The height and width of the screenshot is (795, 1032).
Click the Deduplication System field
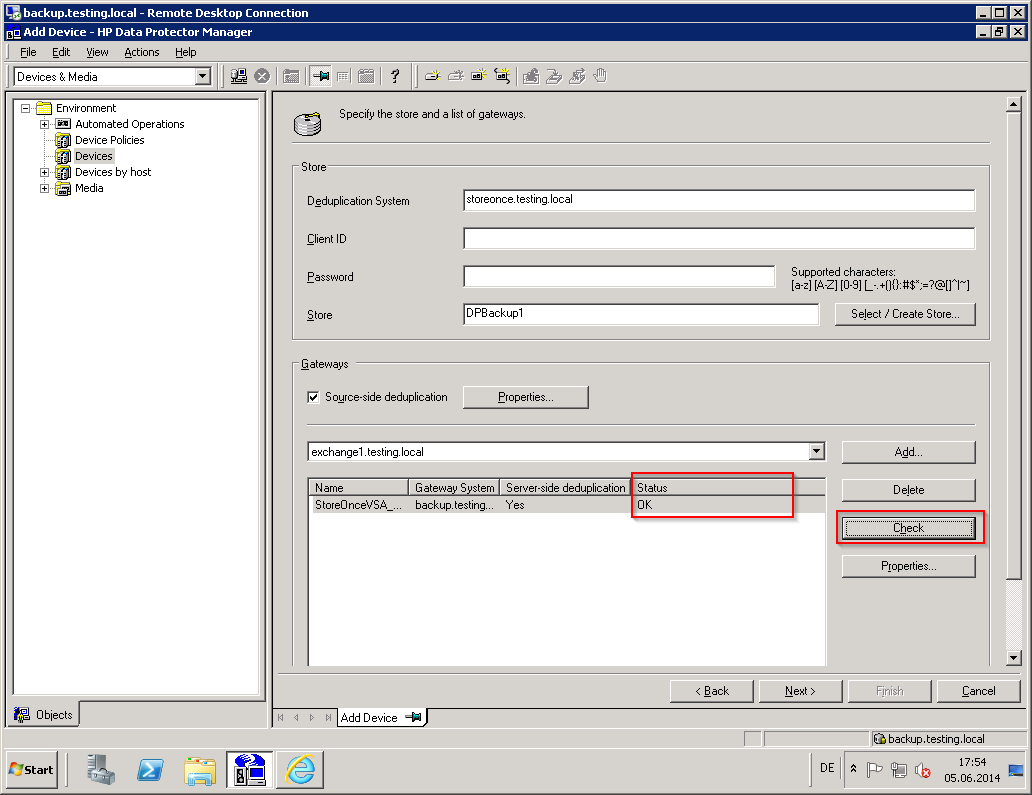pos(719,200)
